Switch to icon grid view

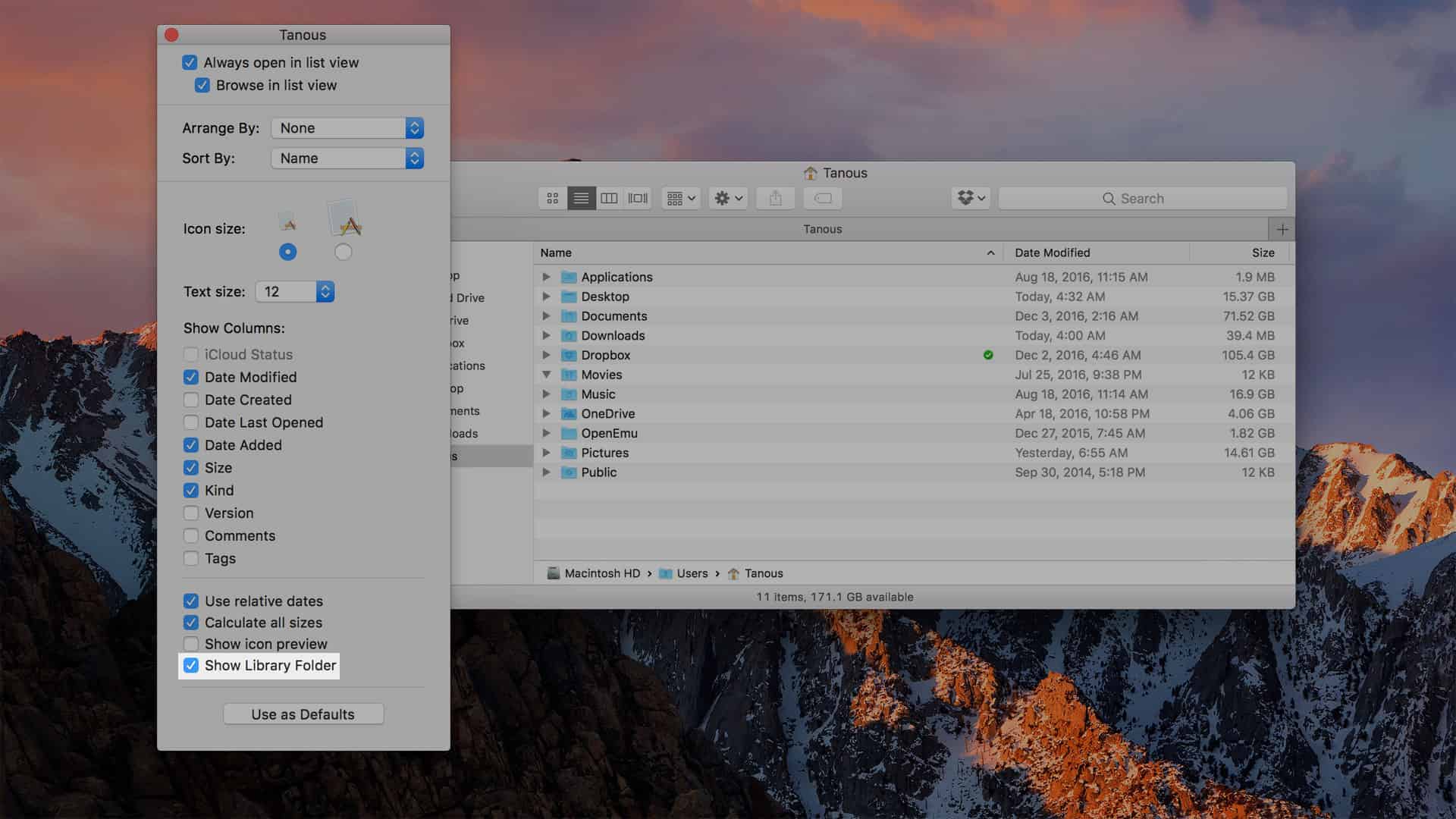click(x=551, y=198)
